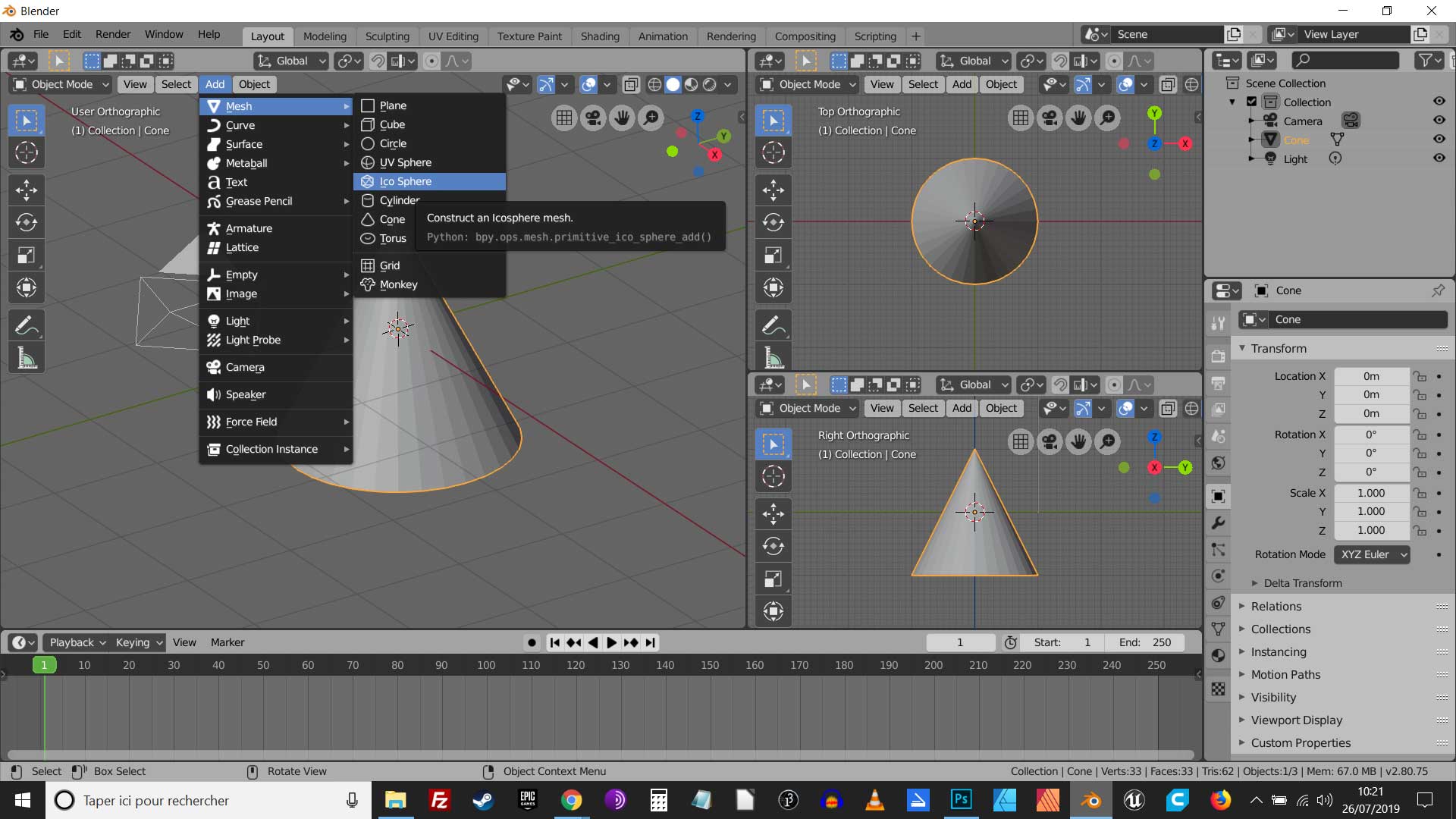This screenshot has width=1456, height=819.
Task: Click frame 100 on timeline ruler
Action: 486,665
